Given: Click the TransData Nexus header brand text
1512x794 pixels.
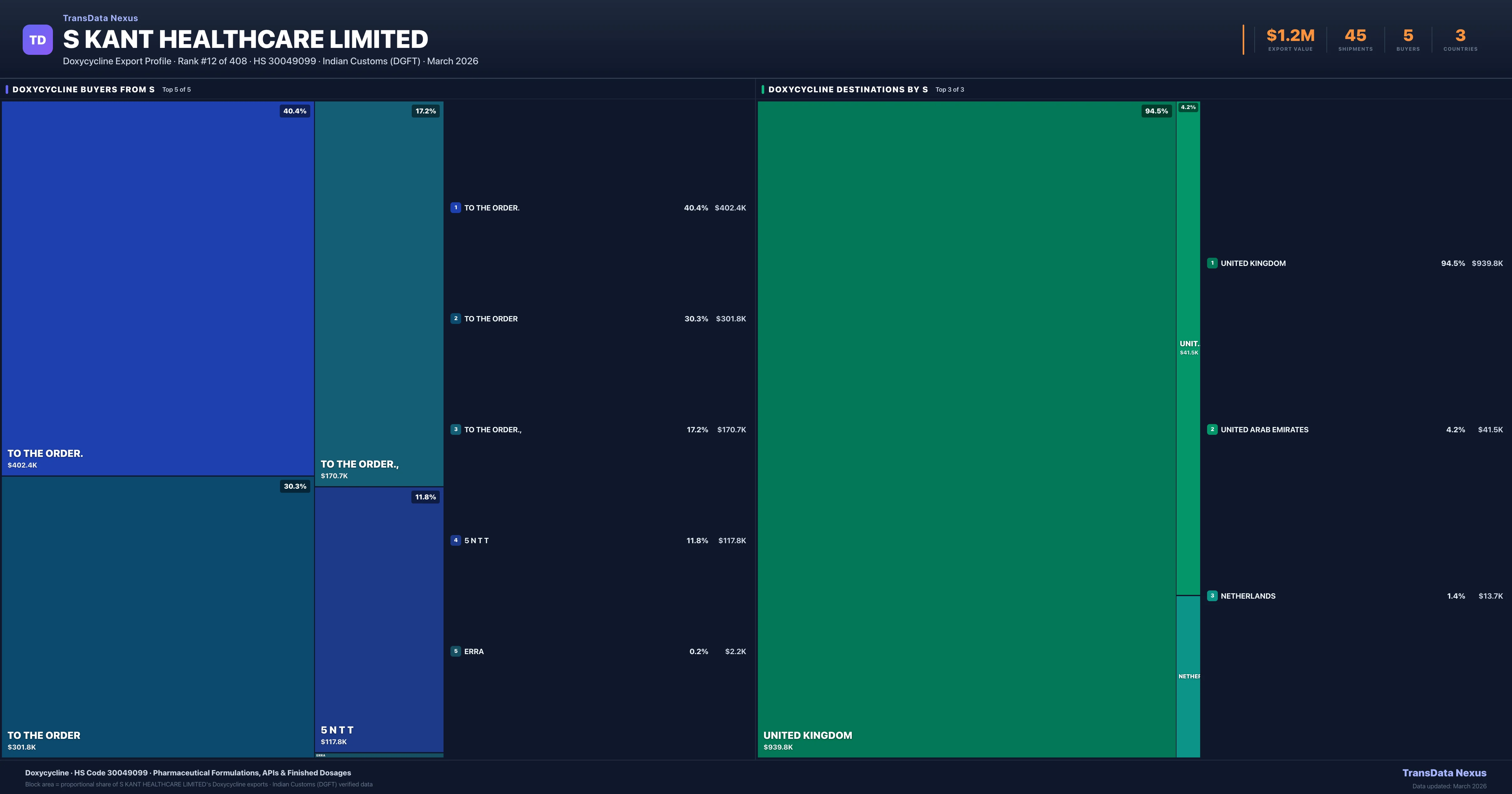Looking at the screenshot, I should coord(100,18).
